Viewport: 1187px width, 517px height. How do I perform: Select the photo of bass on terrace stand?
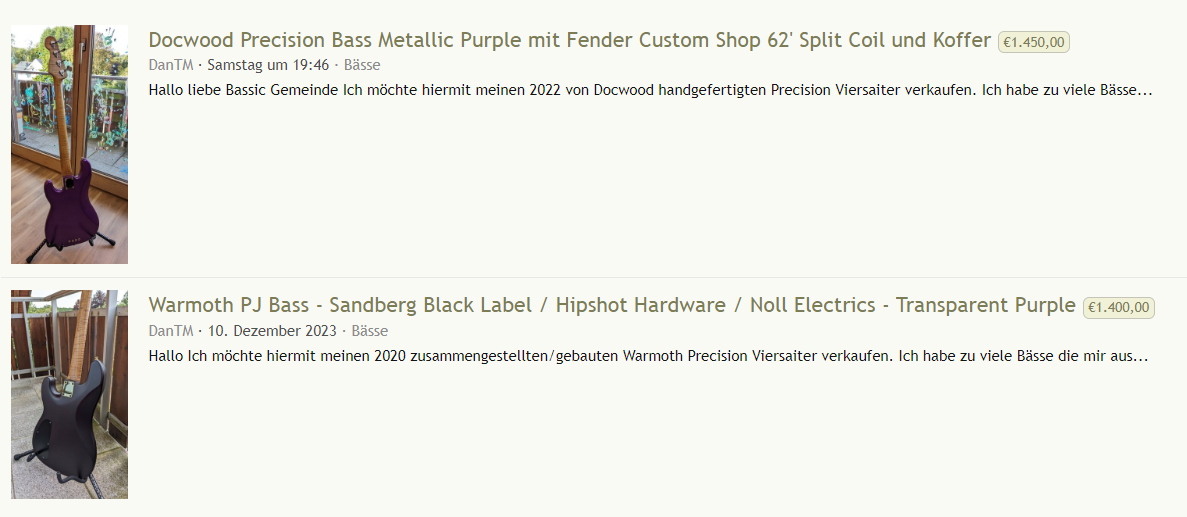(69, 394)
